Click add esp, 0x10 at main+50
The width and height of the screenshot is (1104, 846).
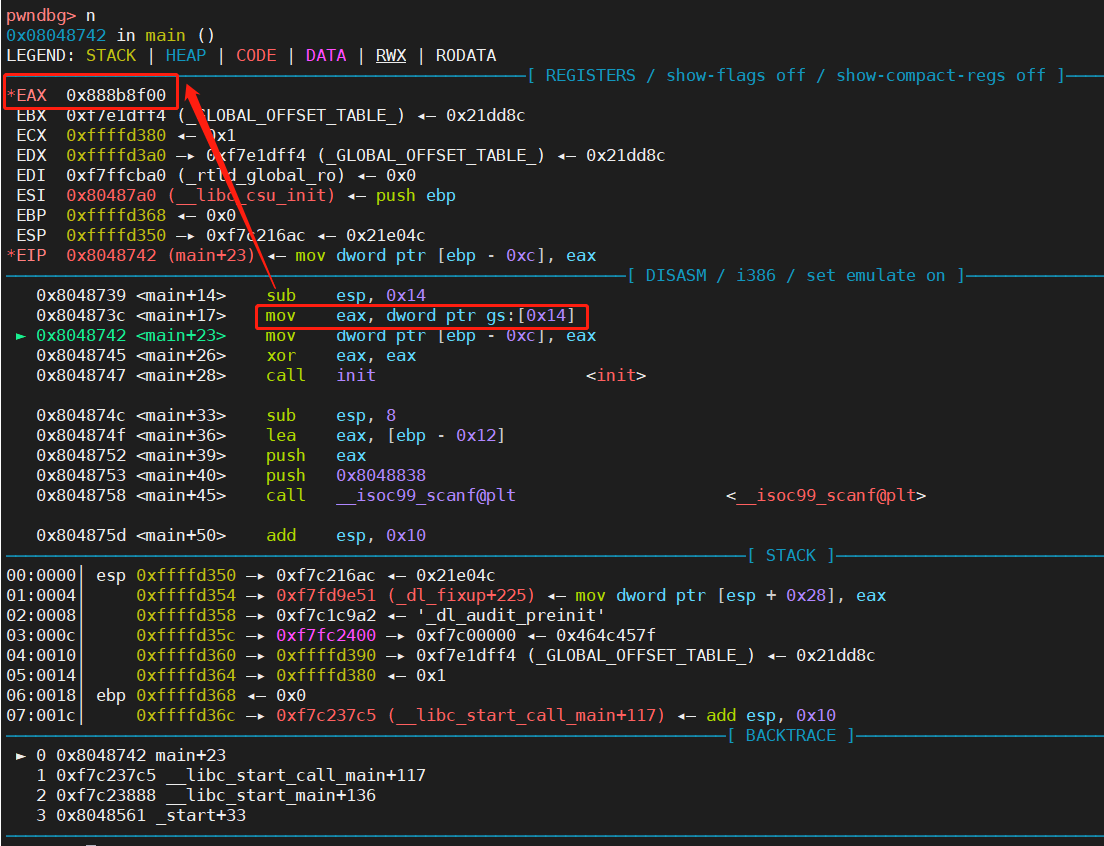pos(346,536)
